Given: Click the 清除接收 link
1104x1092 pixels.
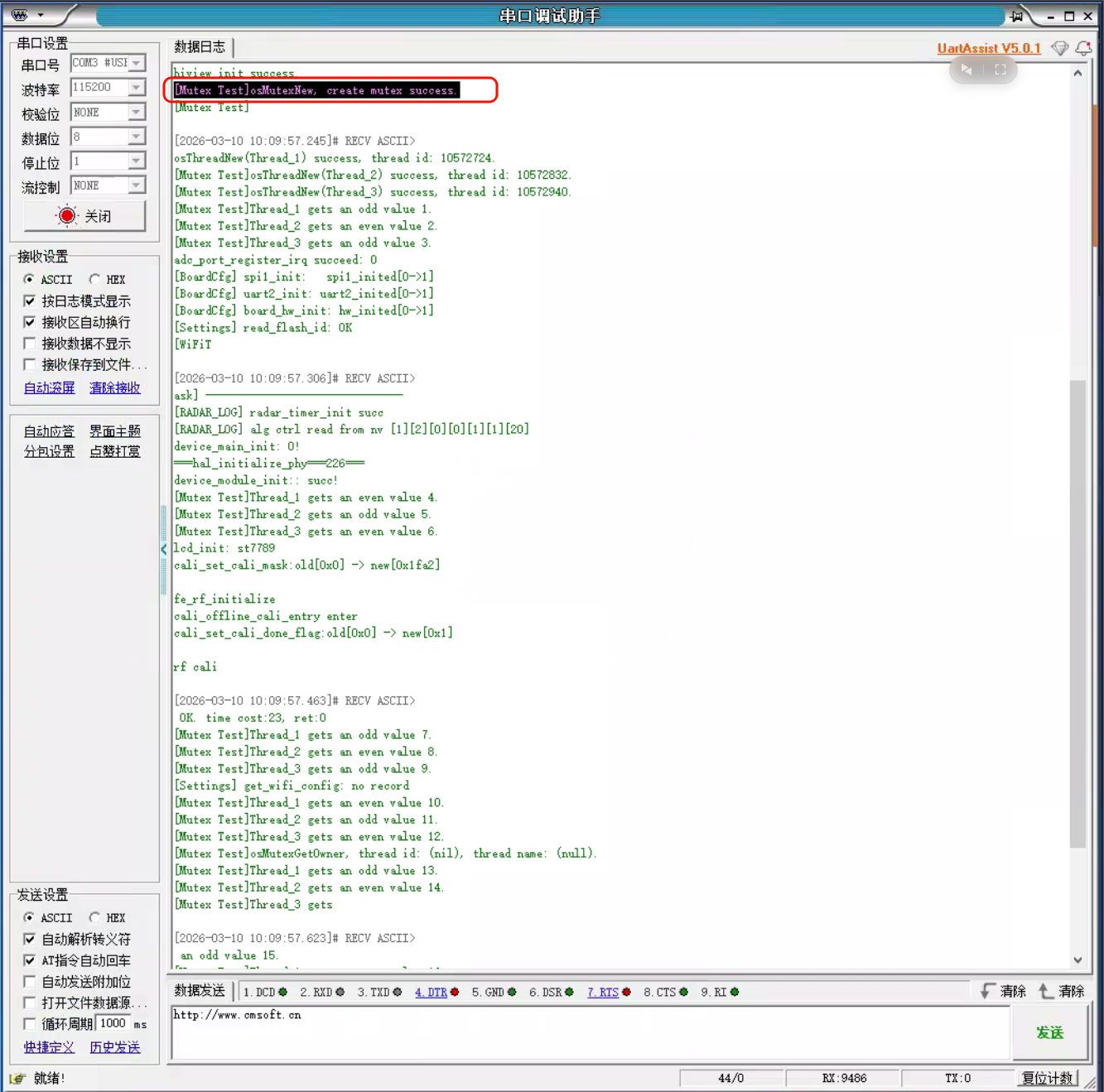Looking at the screenshot, I should [115, 387].
